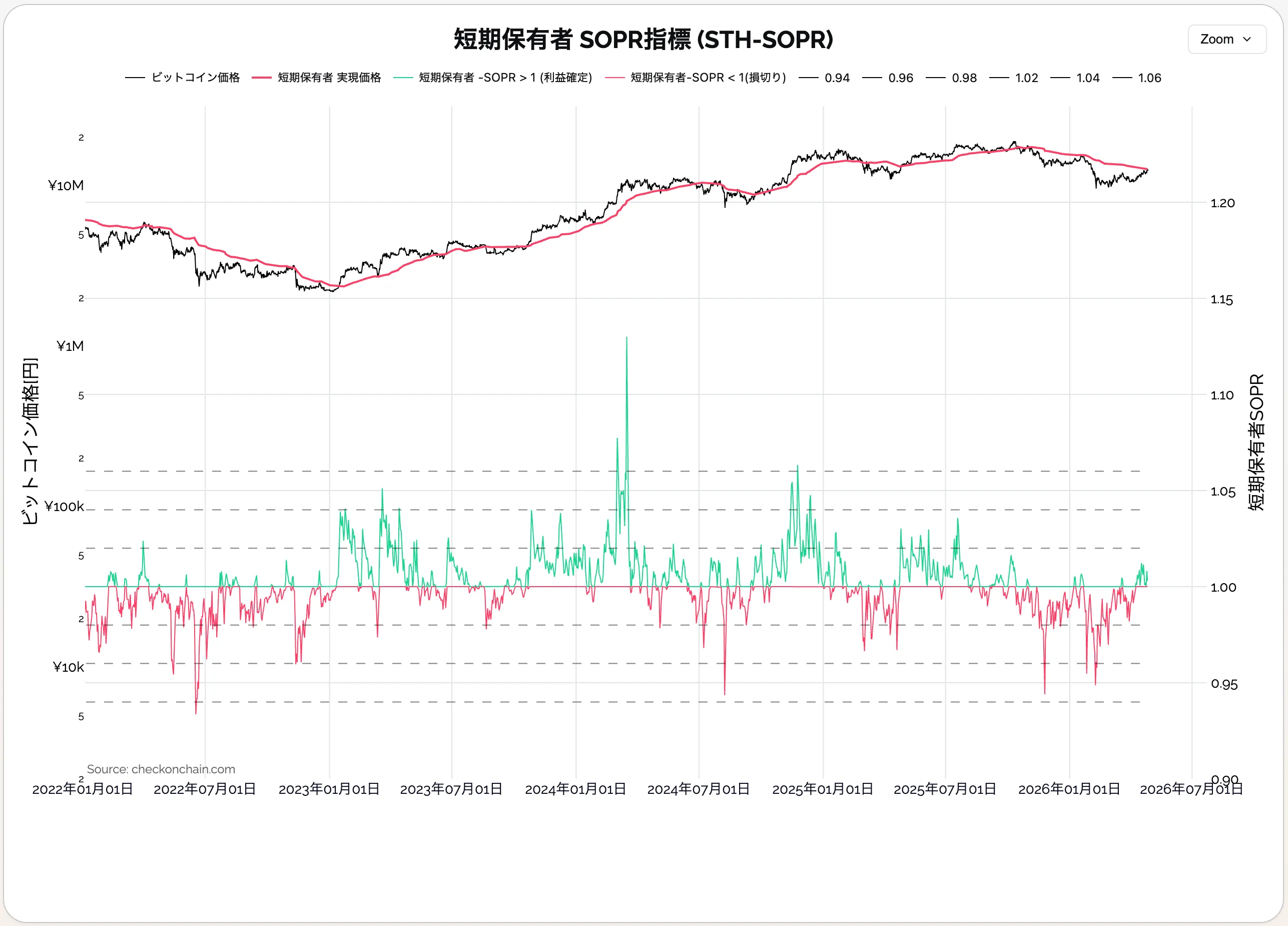
Task: Click the 2024年01月01日 x-axis label
Action: (575, 788)
